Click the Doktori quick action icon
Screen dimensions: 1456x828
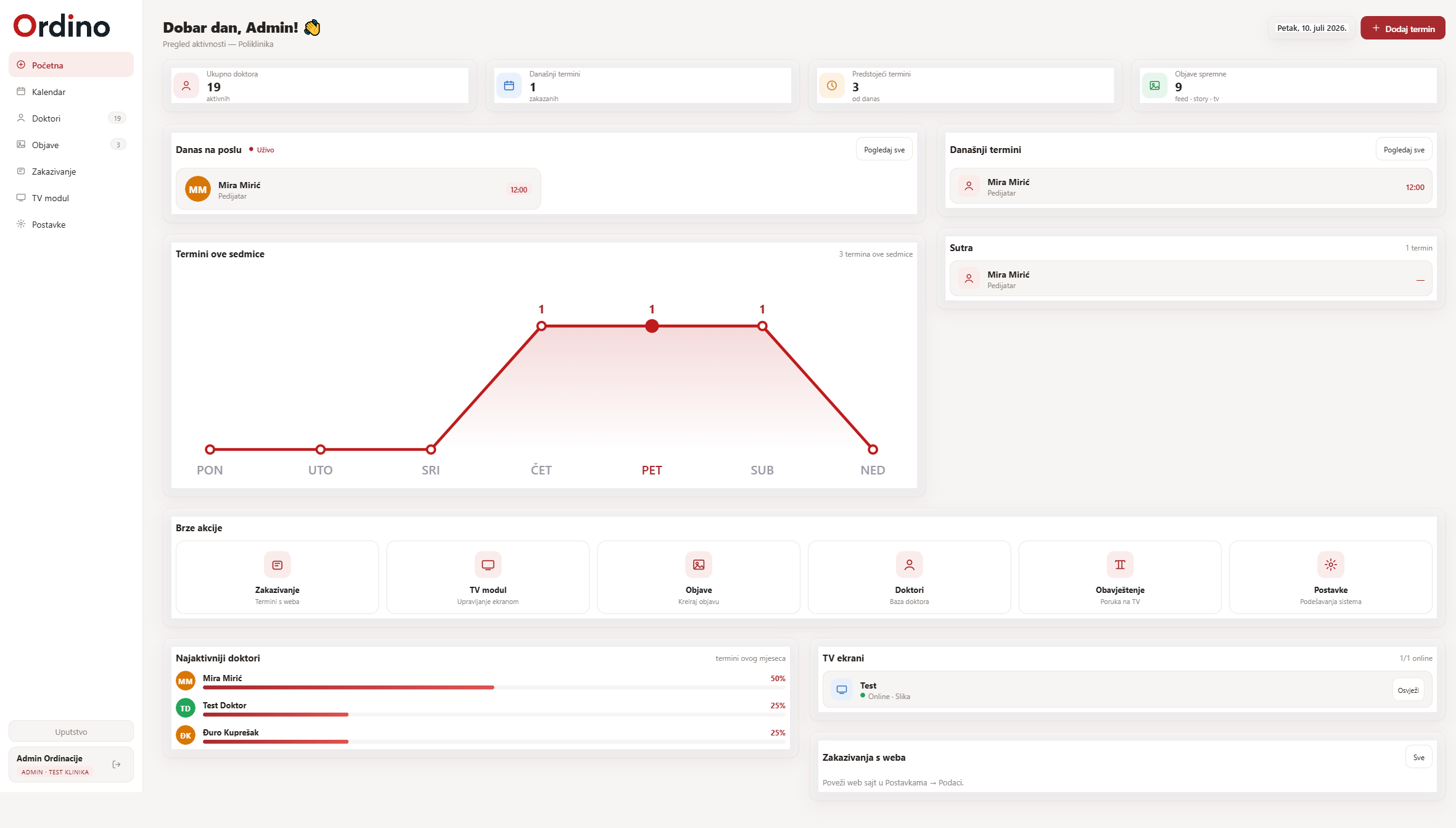910,565
